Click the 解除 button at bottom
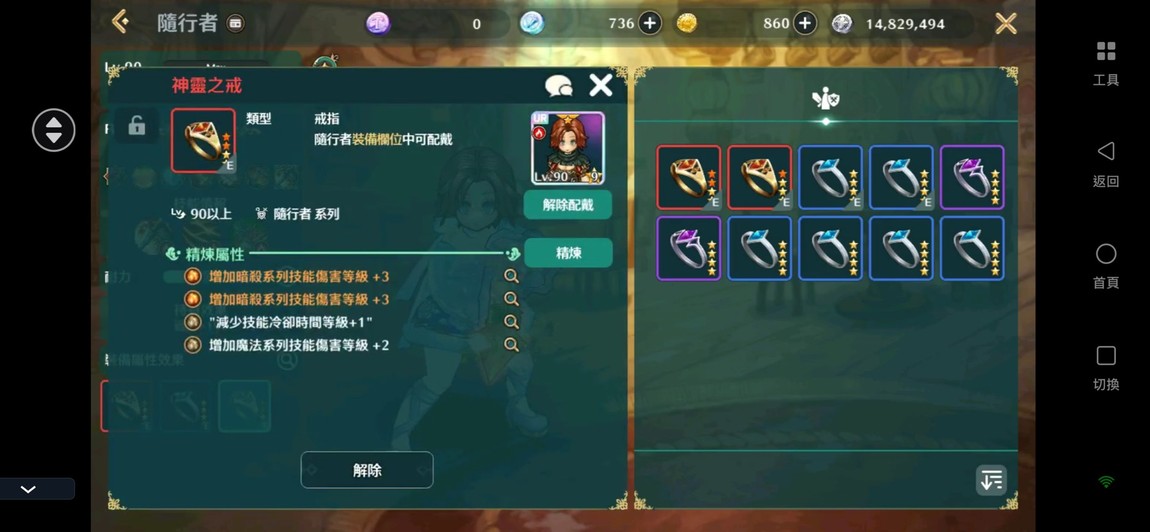The height and width of the screenshot is (532, 1150). pos(367,470)
